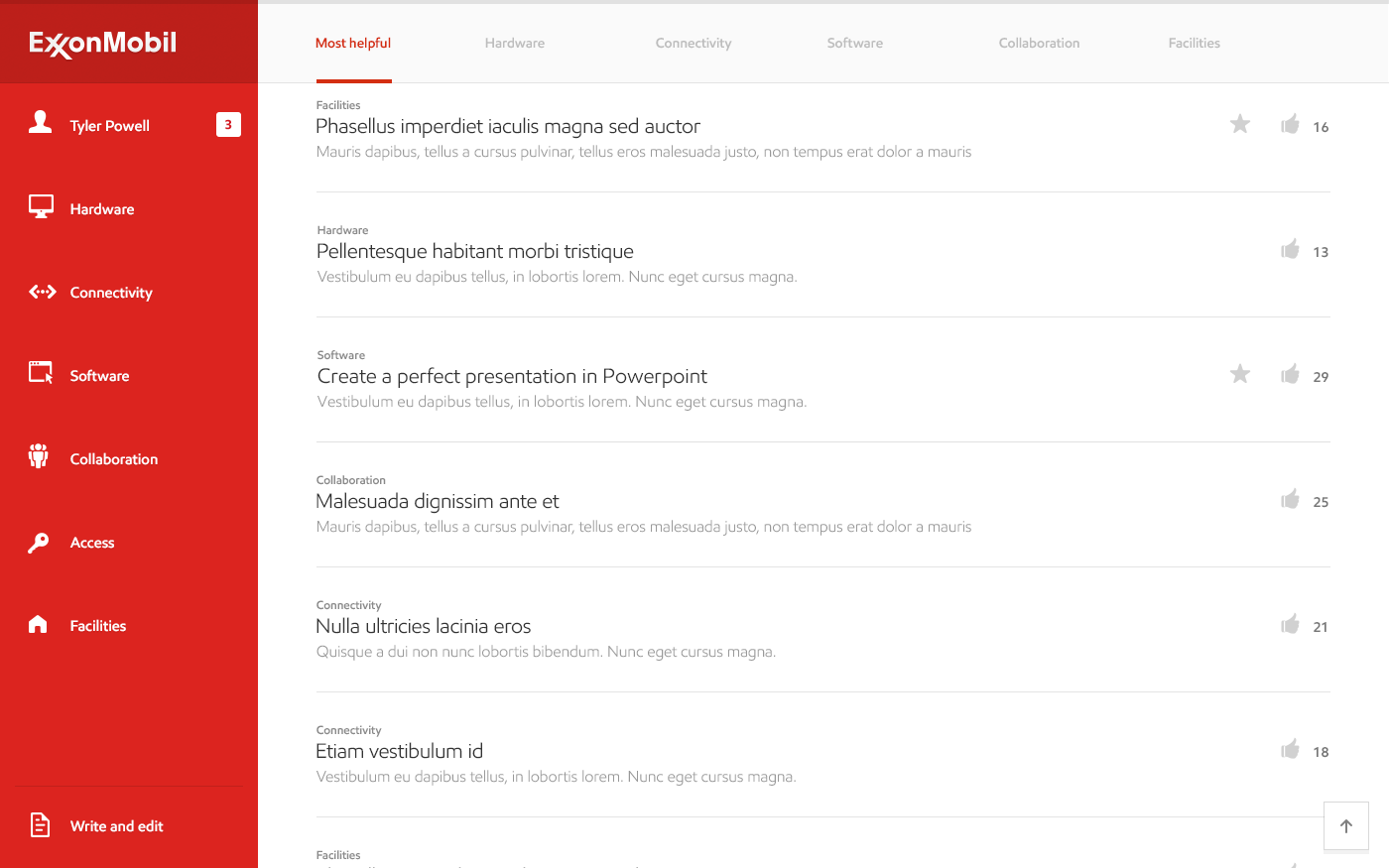This screenshot has height=868, width=1389.
Task: Open the notification badge showing 3
Action: click(228, 124)
